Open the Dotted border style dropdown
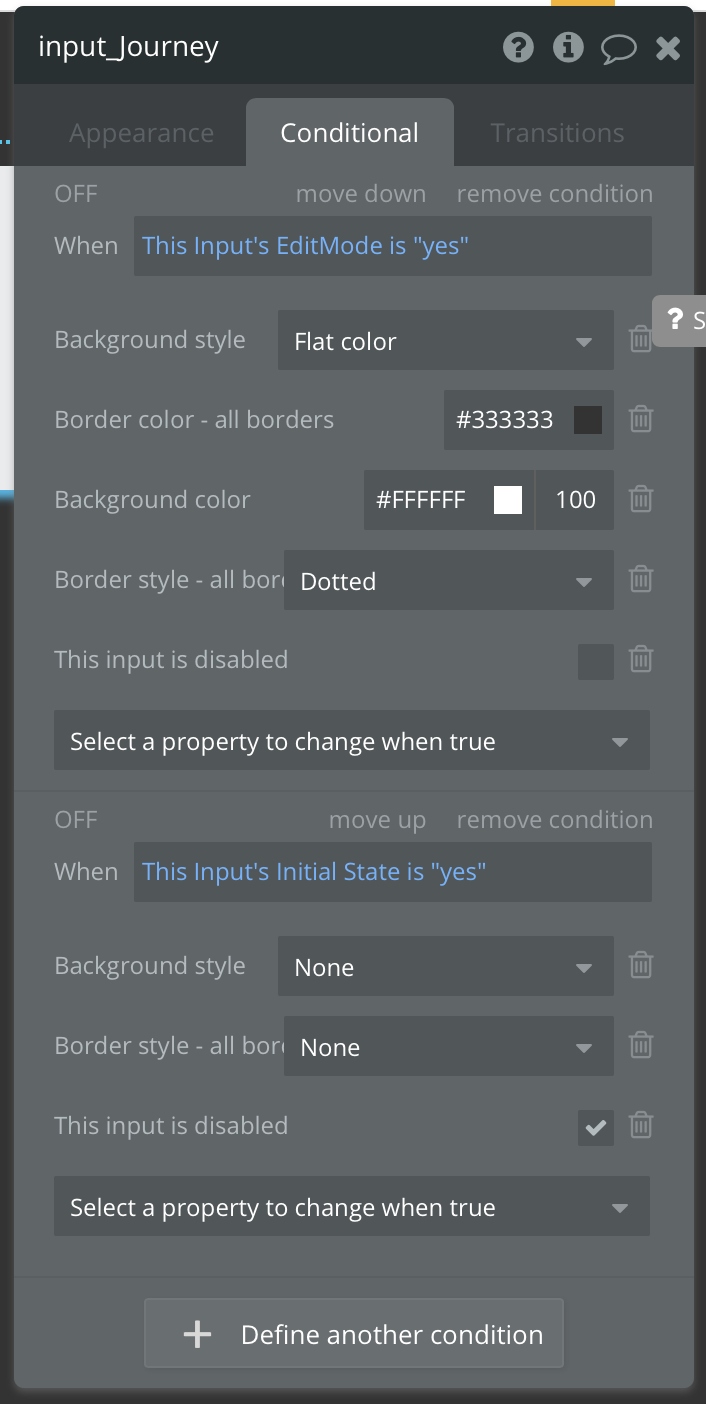 [448, 581]
